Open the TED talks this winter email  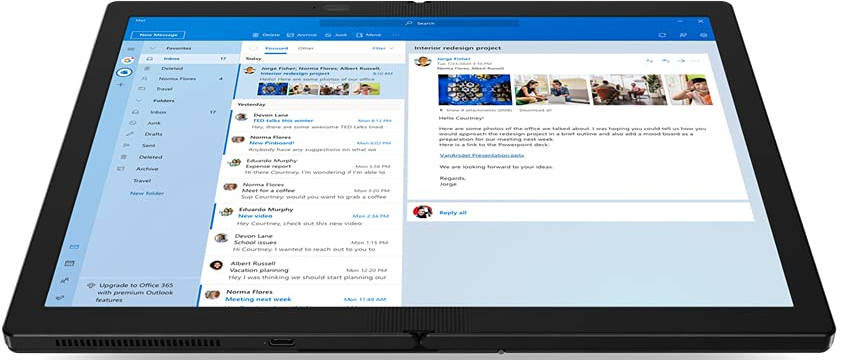pos(316,121)
